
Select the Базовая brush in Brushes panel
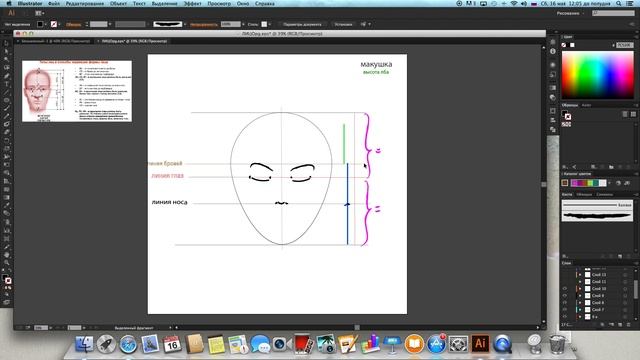pyautogui.click(x=597, y=204)
